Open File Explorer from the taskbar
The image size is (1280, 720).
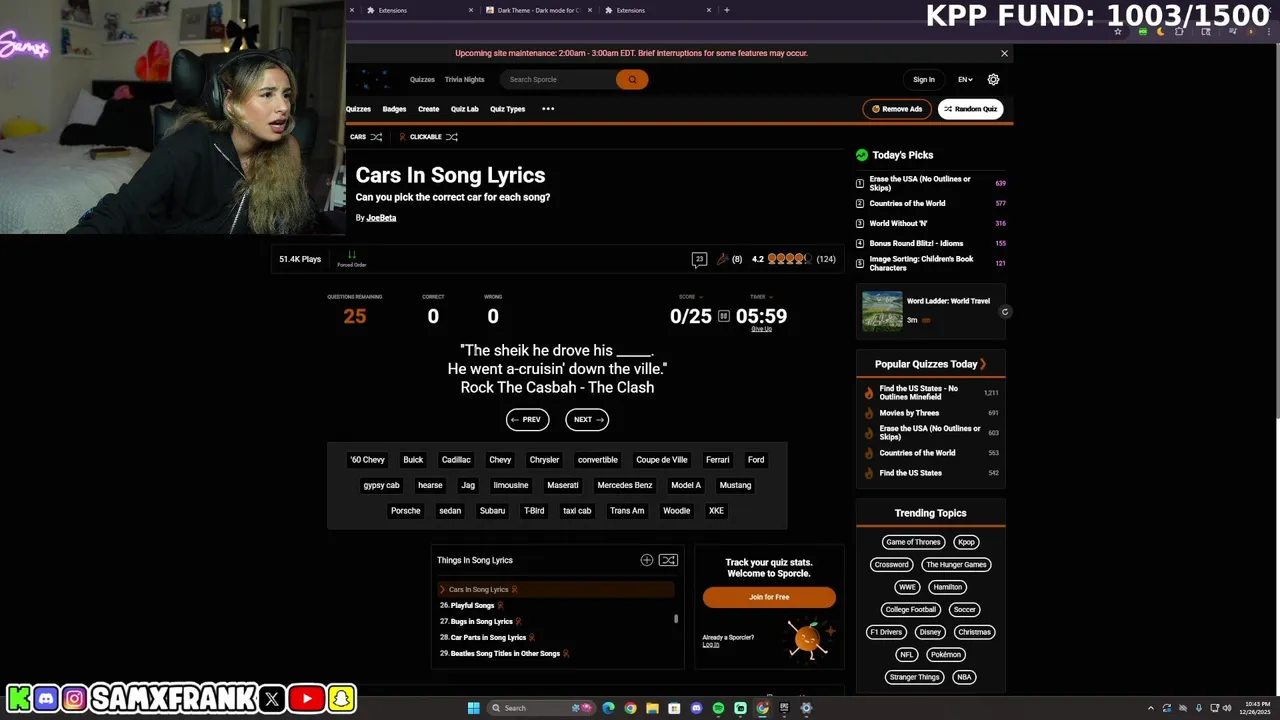click(x=652, y=708)
